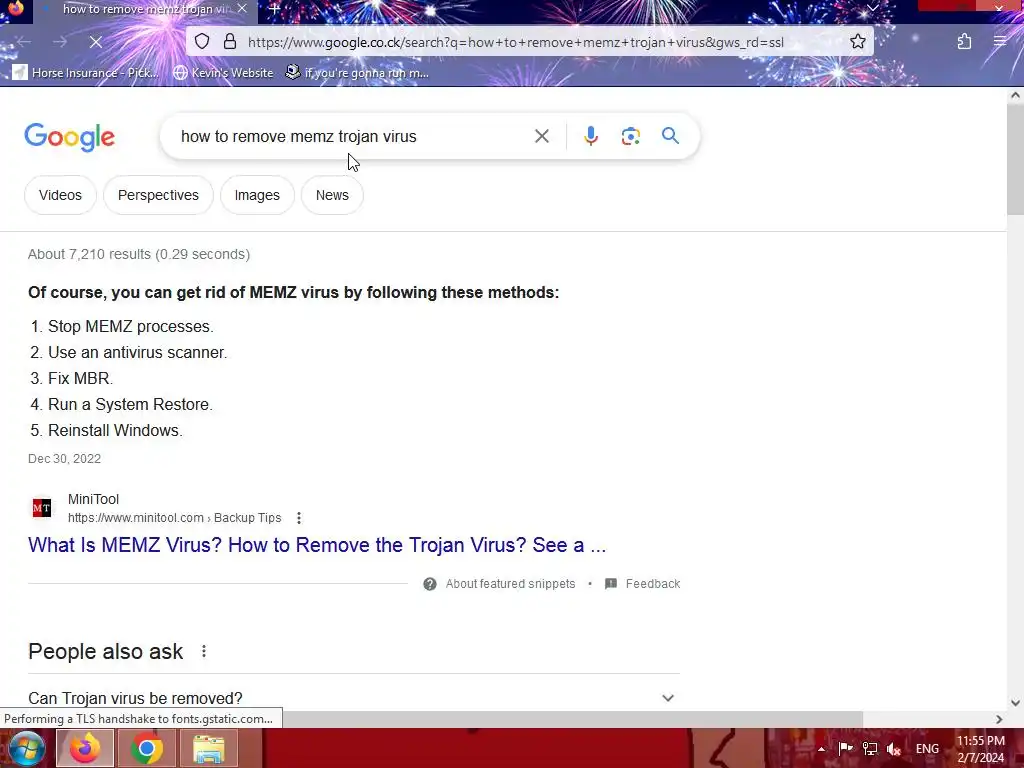Image resolution: width=1024 pixels, height=768 pixels.
Task: Click the Stop MEMZ processes step text
Action: click(x=131, y=327)
